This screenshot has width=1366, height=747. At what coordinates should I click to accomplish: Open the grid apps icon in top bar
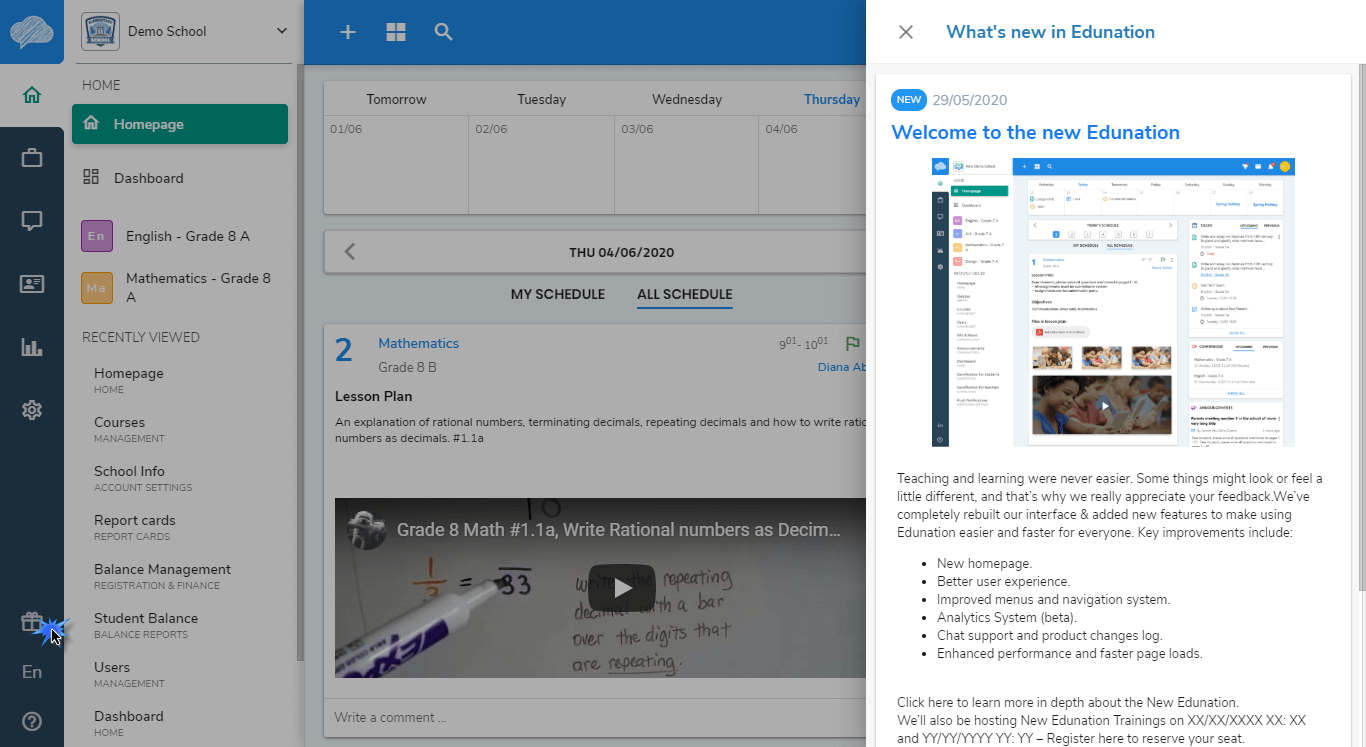[396, 32]
